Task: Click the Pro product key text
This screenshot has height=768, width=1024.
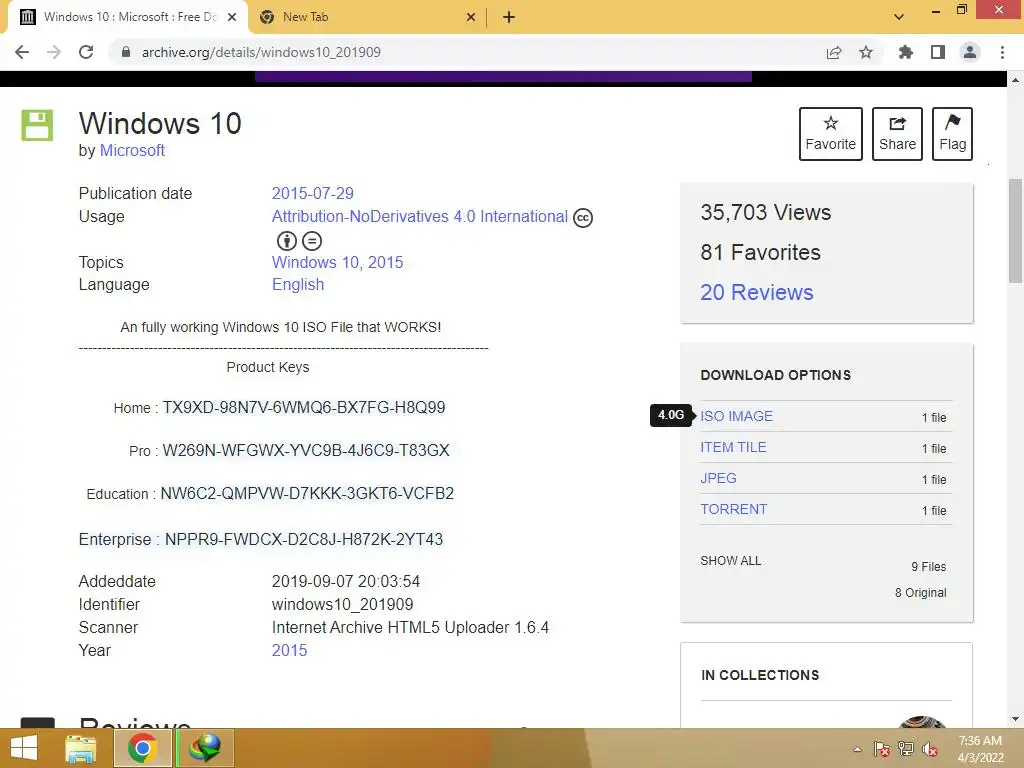Action: pyautogui.click(x=306, y=451)
